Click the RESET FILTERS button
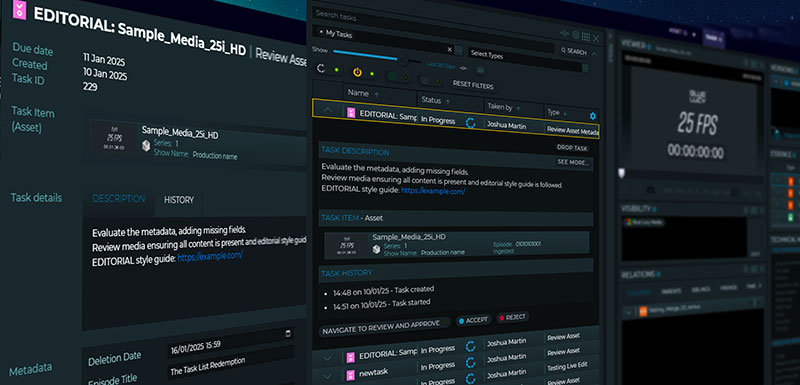Viewport: 800px width, 385px height. pyautogui.click(x=473, y=85)
